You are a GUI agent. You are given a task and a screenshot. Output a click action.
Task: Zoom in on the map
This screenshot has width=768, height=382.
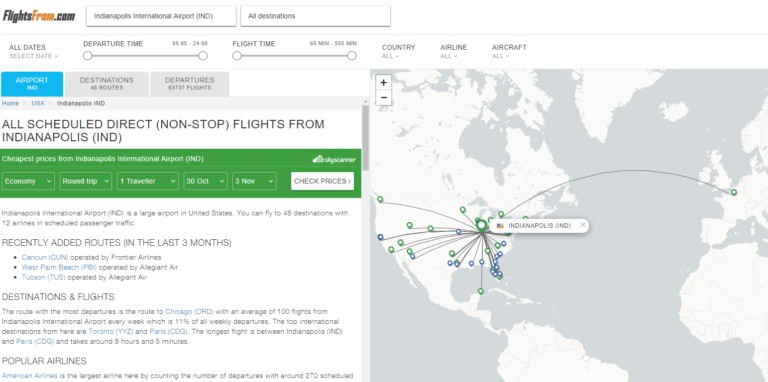click(x=384, y=83)
